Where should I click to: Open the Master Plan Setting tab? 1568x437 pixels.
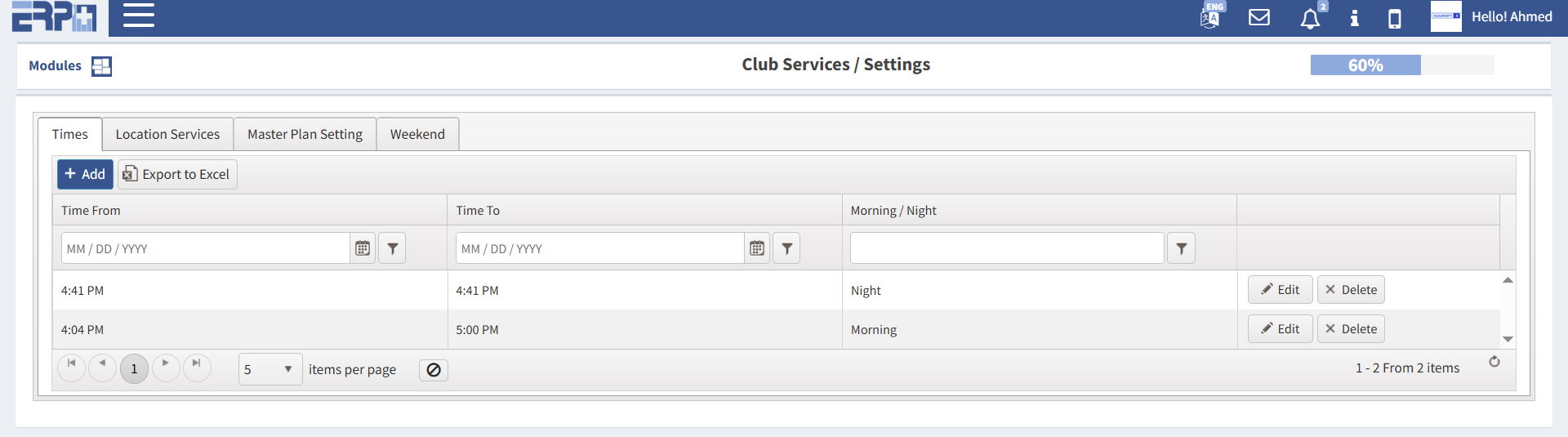coord(305,134)
